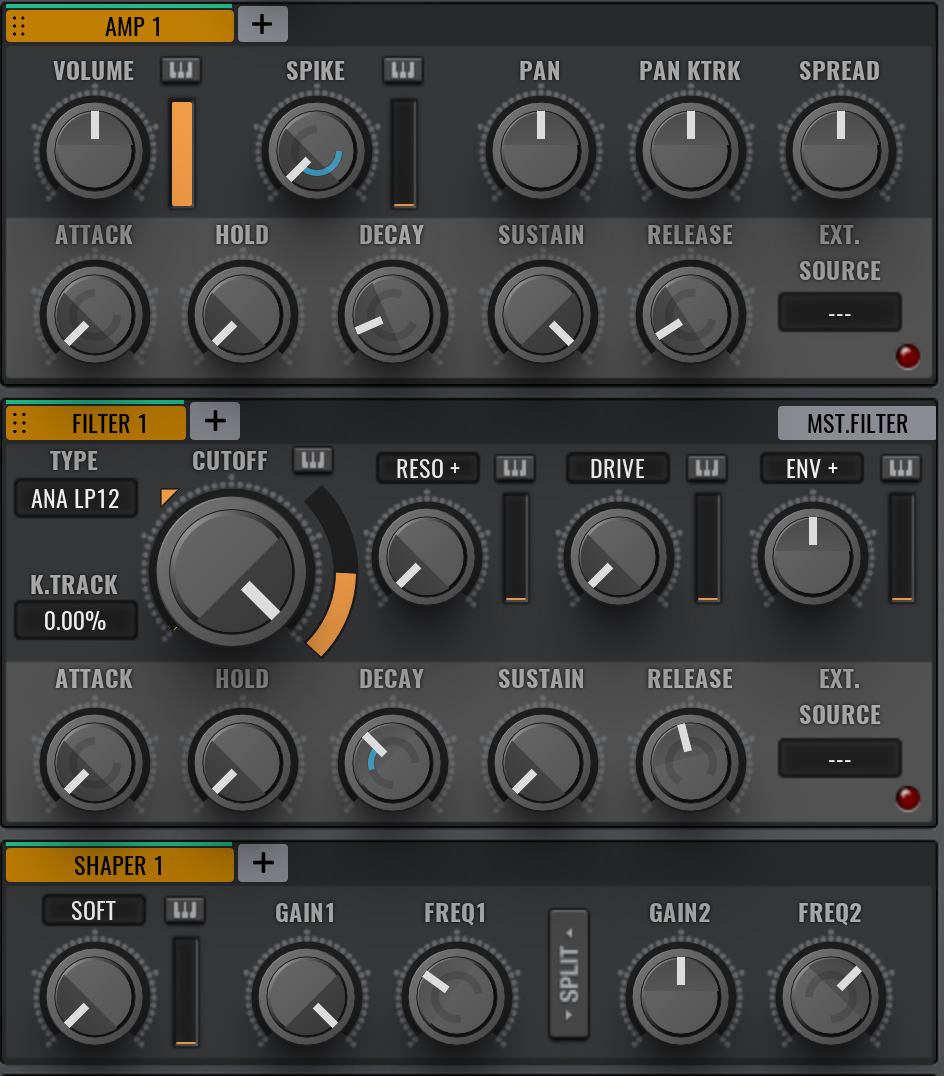Click the keyboard icon next to RESO +
The image size is (944, 1076).
[515, 469]
